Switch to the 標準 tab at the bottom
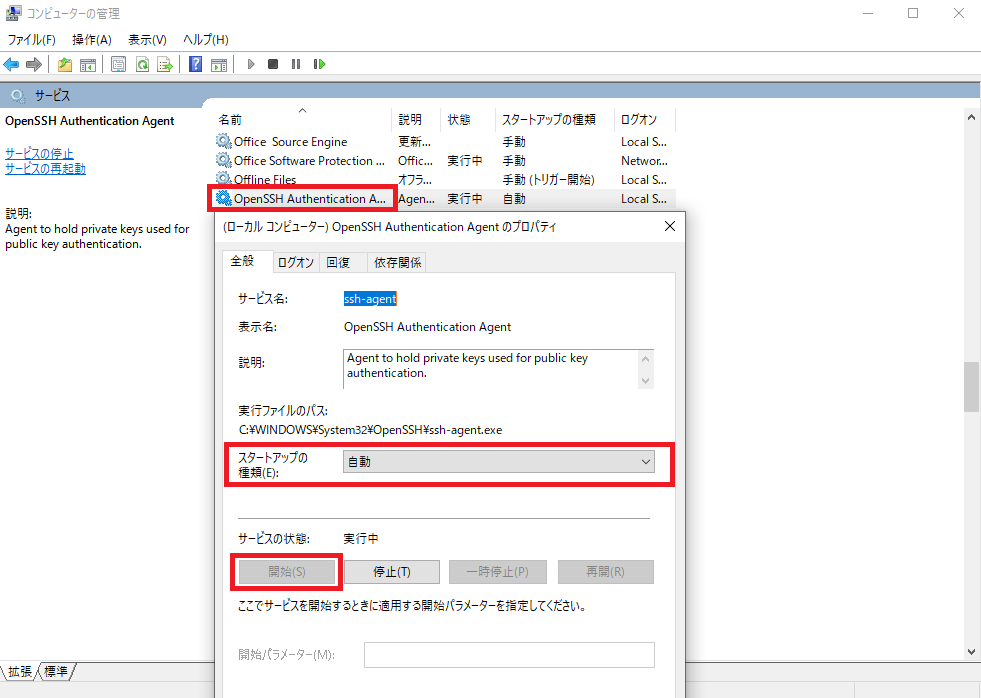 pyautogui.click(x=55, y=672)
